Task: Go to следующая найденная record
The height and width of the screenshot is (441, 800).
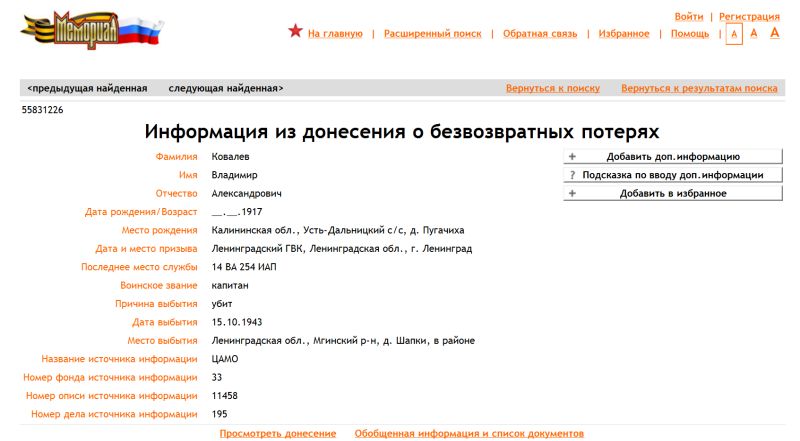Action: pos(226,88)
